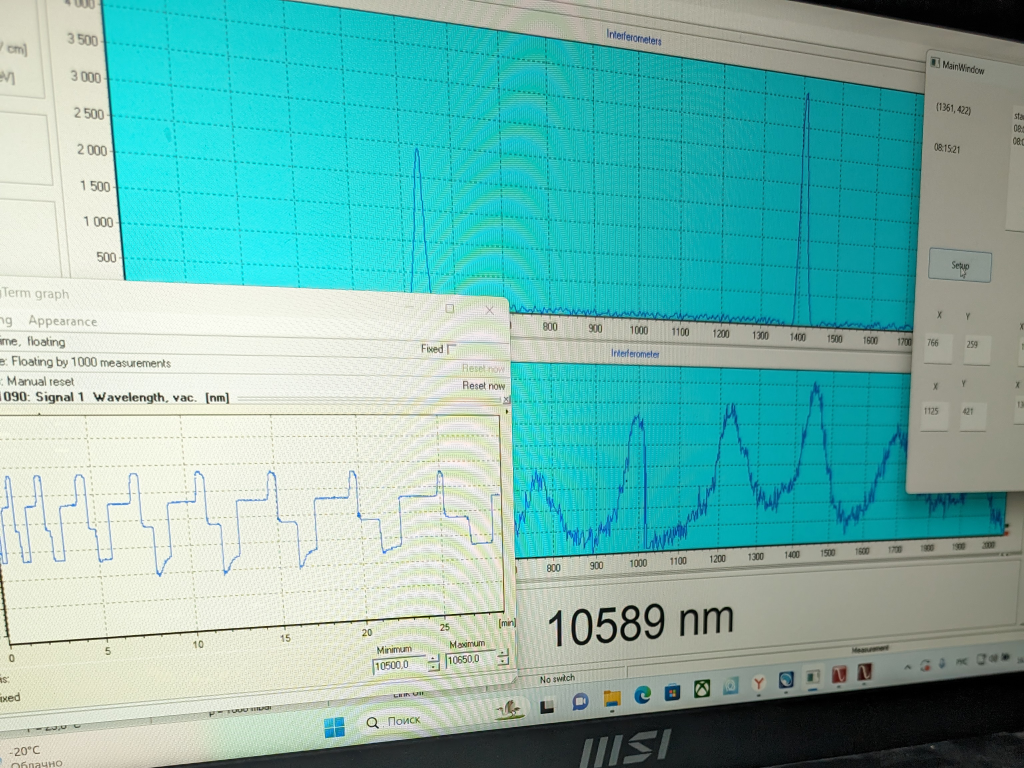Click the Minimum value field 10500,0
The image size is (1024, 768).
coord(398,665)
